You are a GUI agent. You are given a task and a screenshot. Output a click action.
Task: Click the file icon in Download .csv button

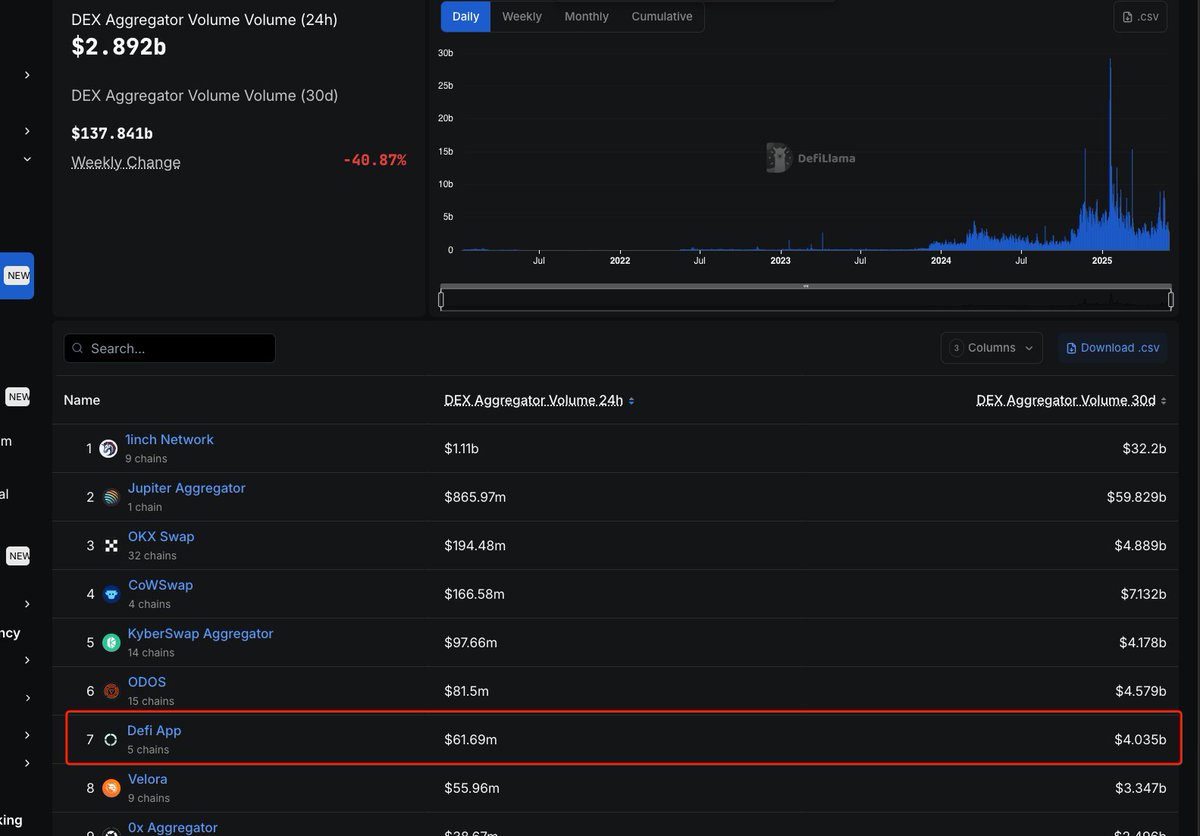1072,348
